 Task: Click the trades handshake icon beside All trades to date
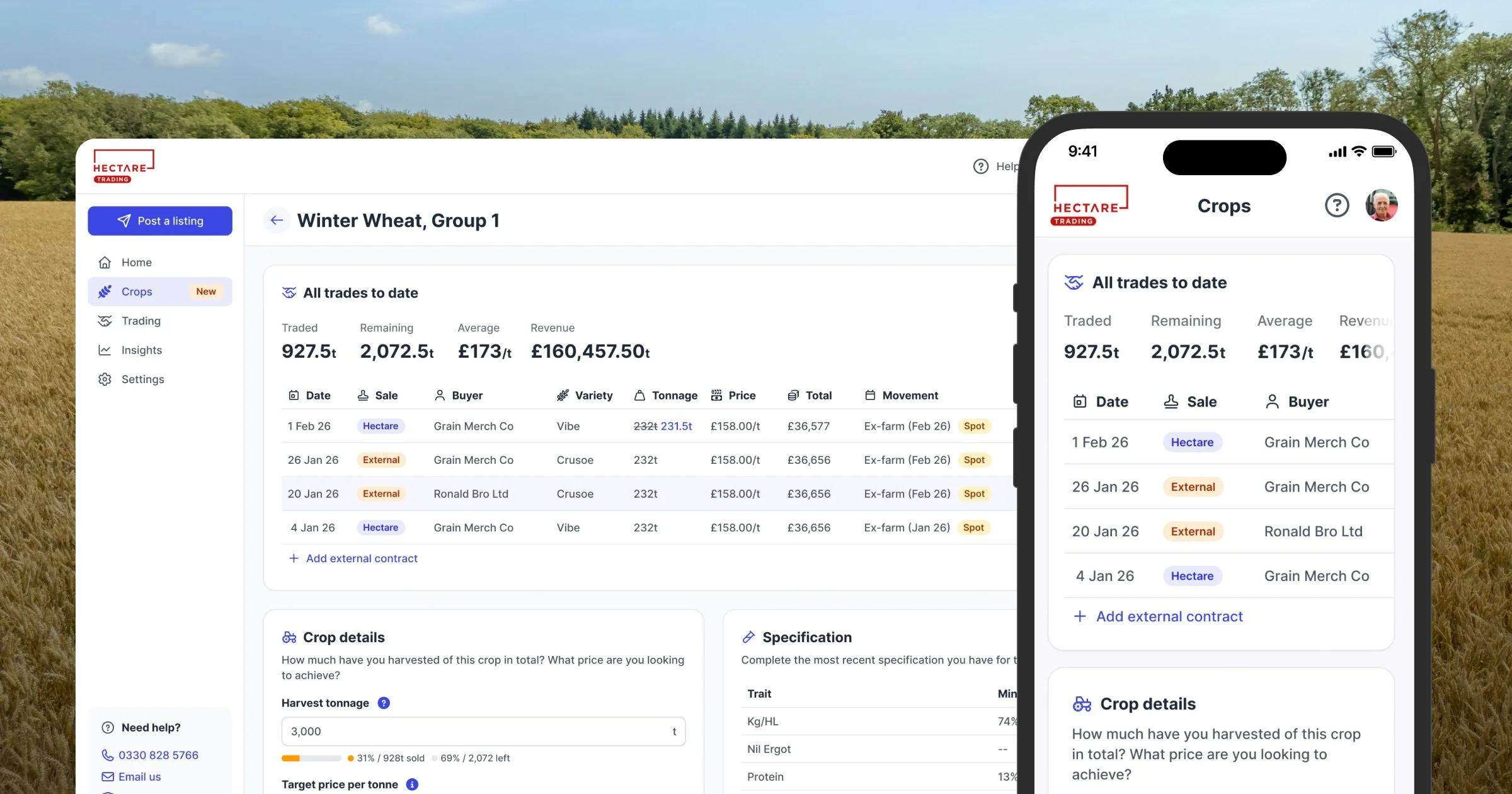pos(289,292)
